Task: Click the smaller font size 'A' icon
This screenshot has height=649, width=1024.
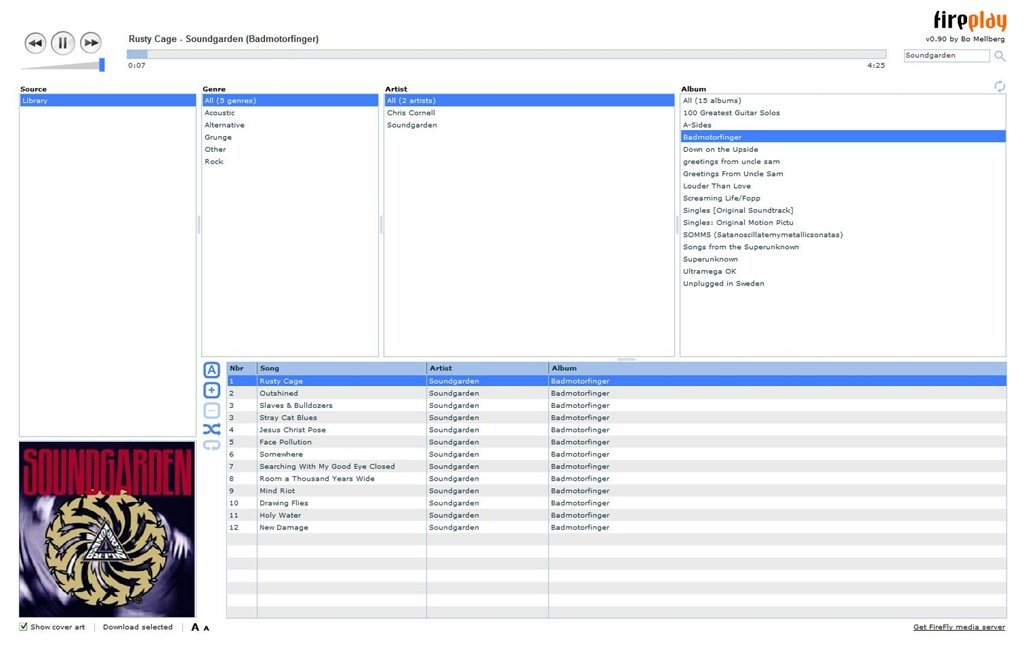Action: 206,628
